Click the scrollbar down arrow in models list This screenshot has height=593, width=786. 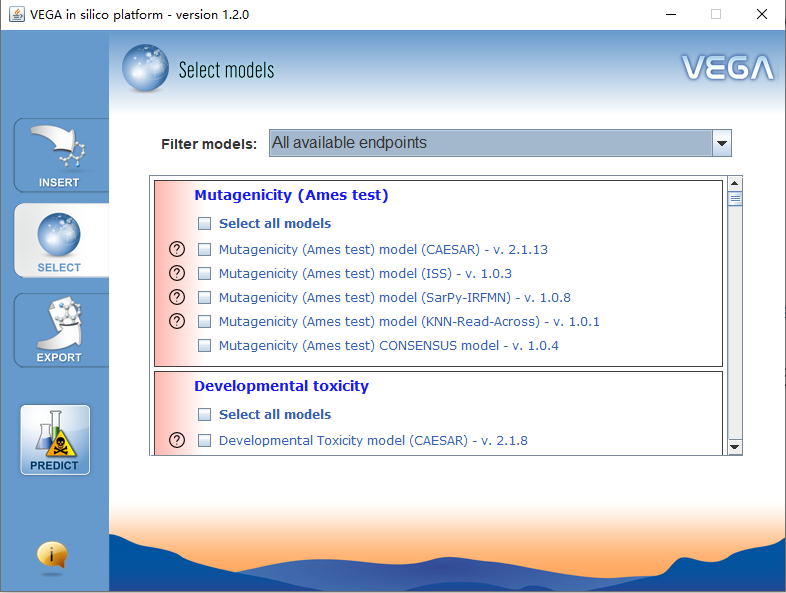pyautogui.click(x=735, y=447)
